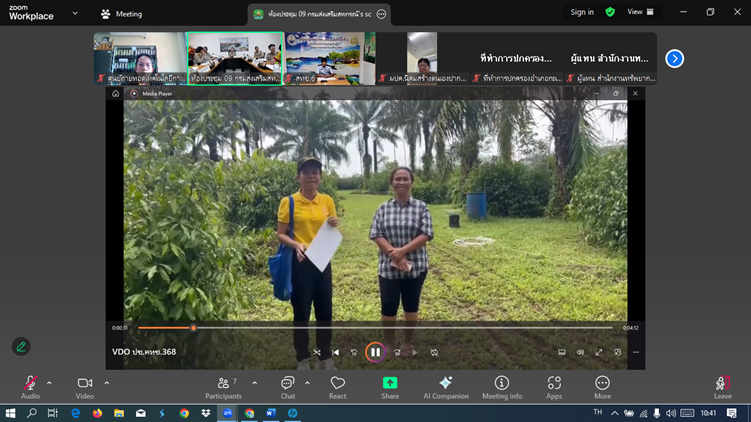Viewport: 751px width, 422px height.
Task: Open Windows taskbar search
Action: pyautogui.click(x=32, y=413)
